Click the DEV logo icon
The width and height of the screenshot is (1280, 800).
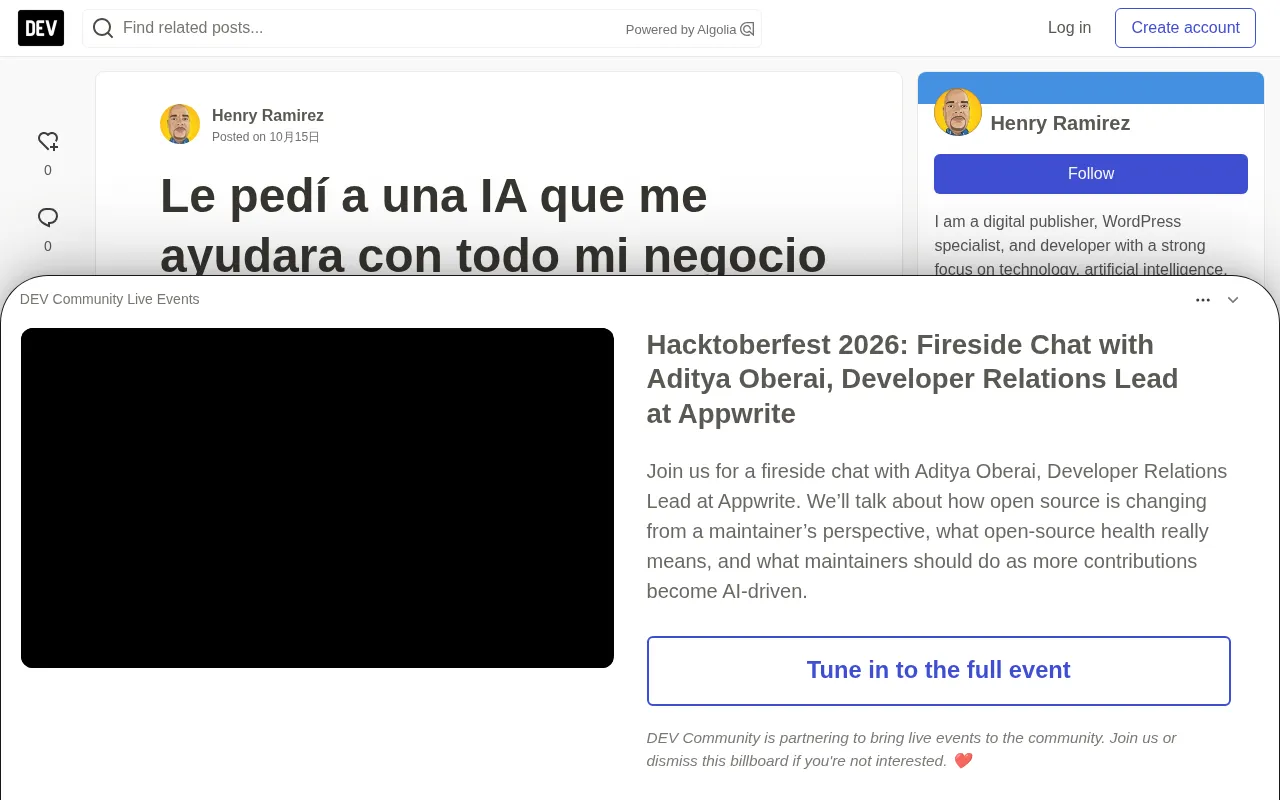pyautogui.click(x=41, y=28)
